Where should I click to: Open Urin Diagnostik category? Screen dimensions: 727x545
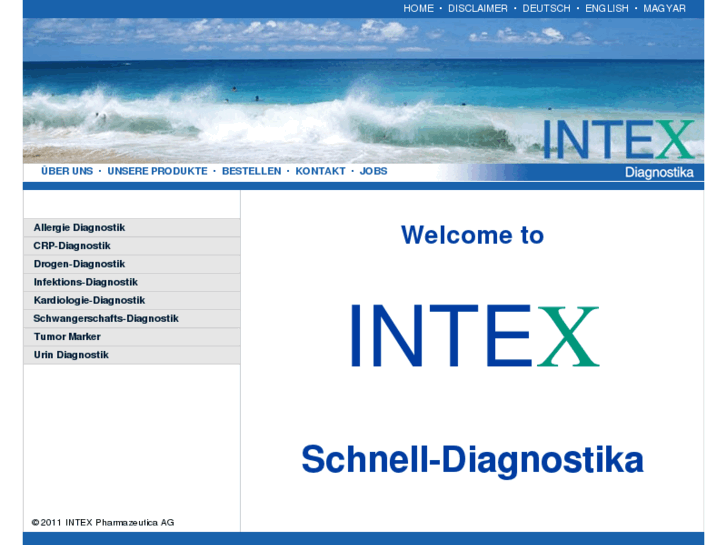coord(132,354)
